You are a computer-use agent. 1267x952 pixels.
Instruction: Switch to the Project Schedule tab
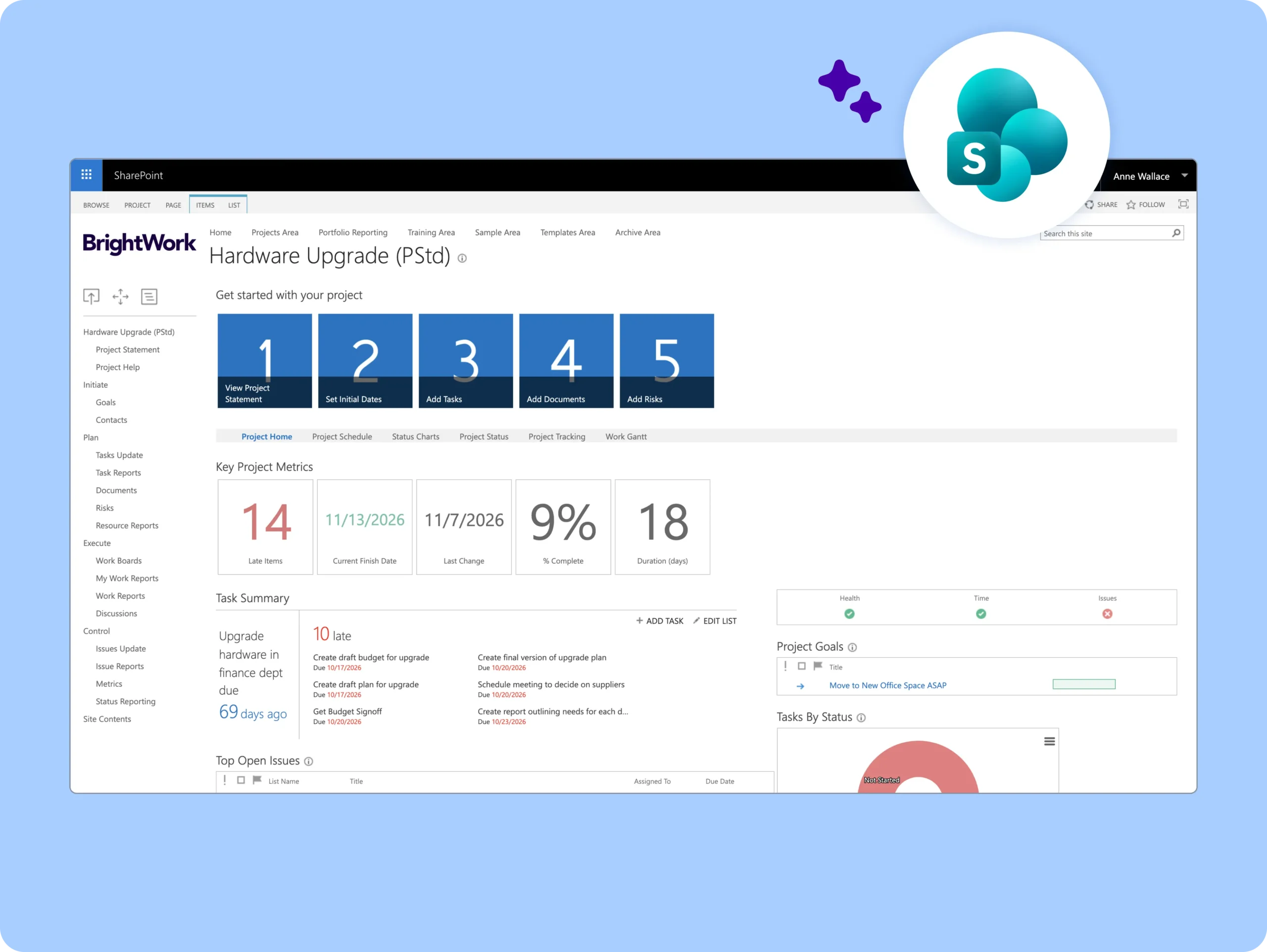point(342,436)
